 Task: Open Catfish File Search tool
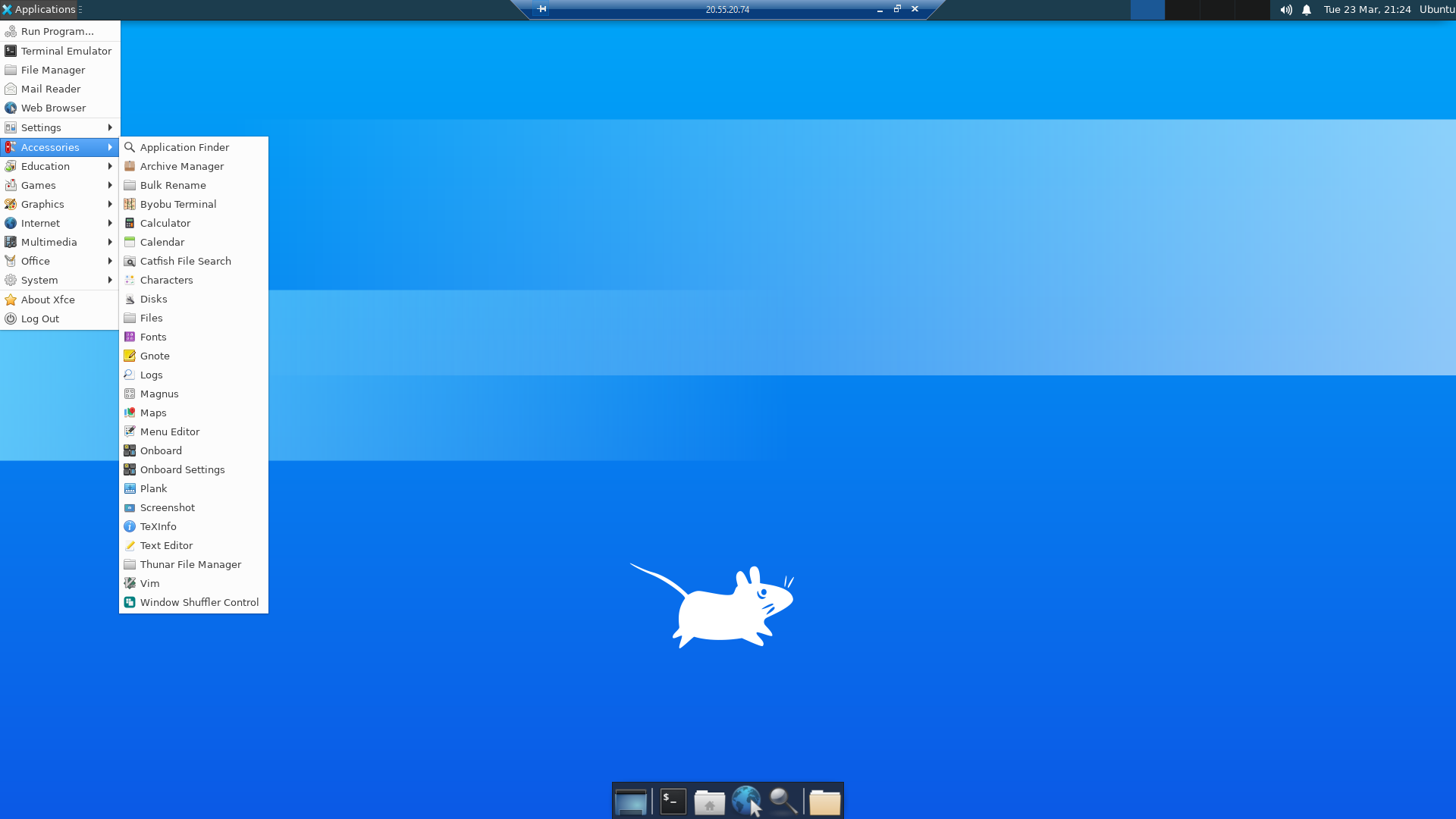pyautogui.click(x=186, y=261)
